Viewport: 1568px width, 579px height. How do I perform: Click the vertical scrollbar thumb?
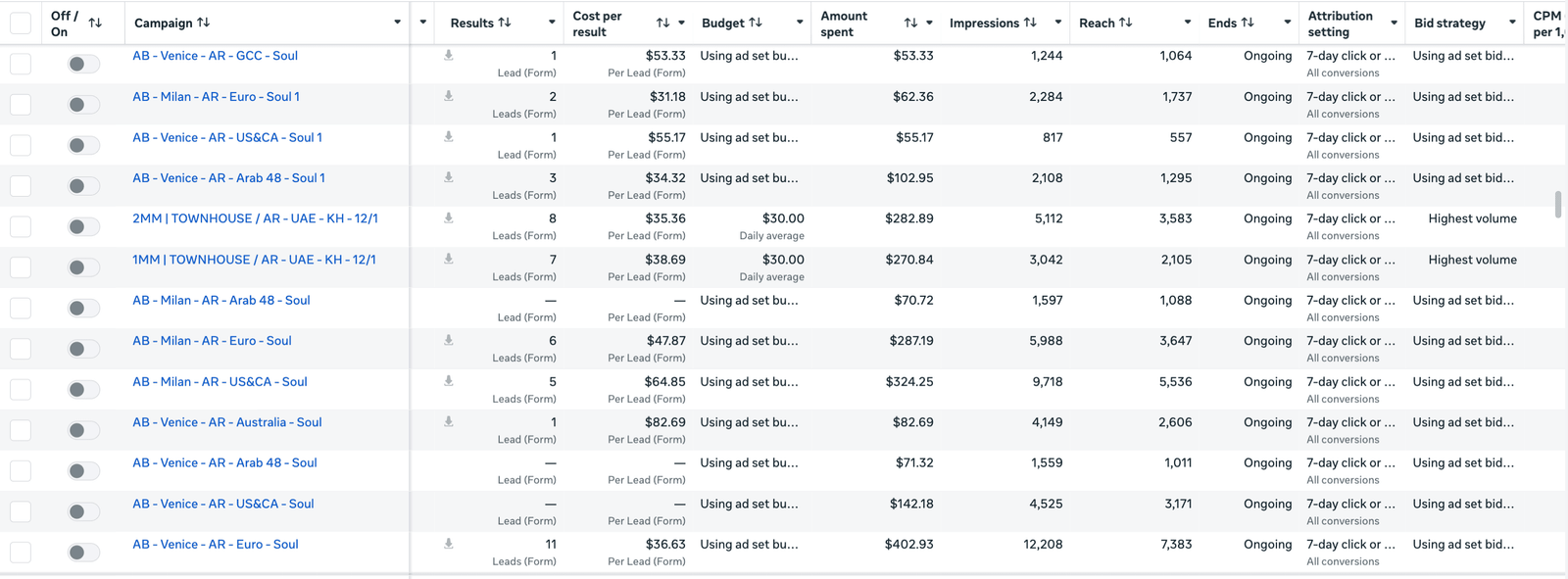pyautogui.click(x=1558, y=205)
